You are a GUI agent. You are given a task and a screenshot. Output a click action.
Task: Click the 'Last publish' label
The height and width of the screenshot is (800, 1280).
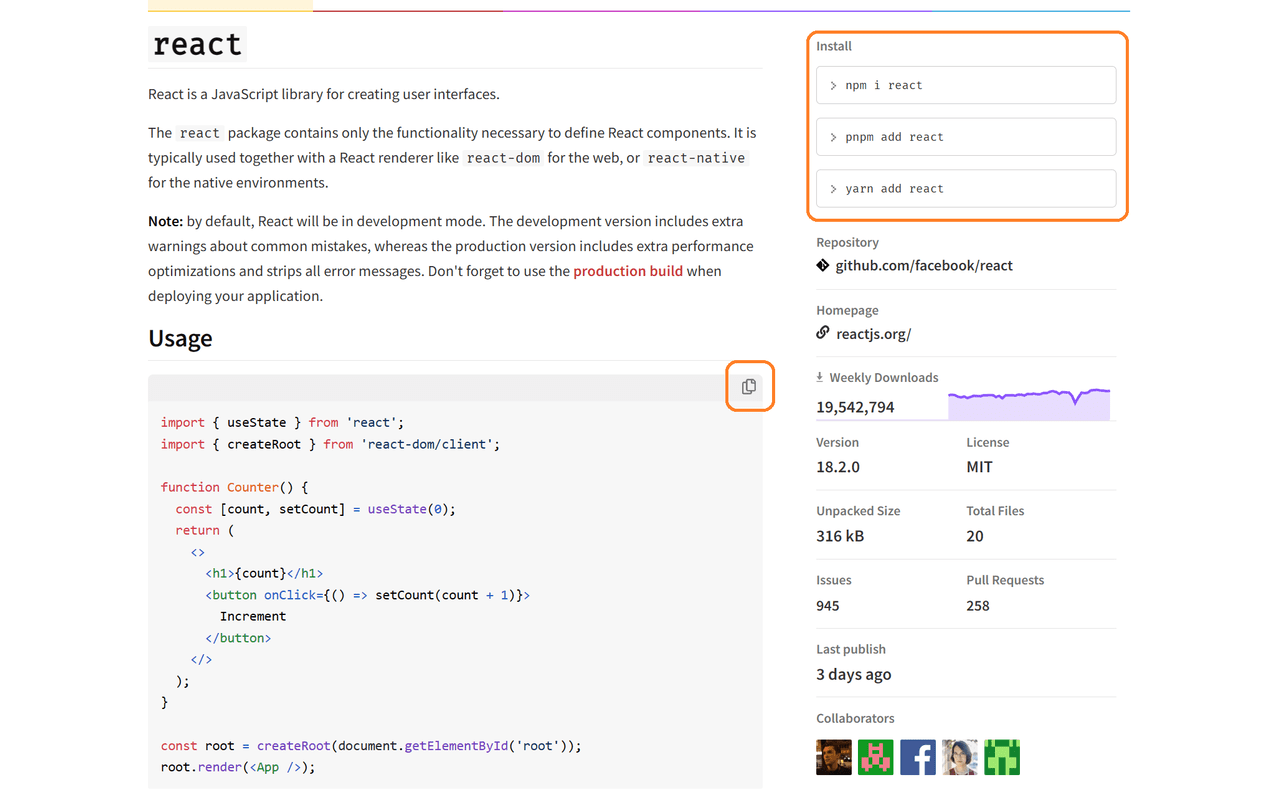click(x=851, y=649)
